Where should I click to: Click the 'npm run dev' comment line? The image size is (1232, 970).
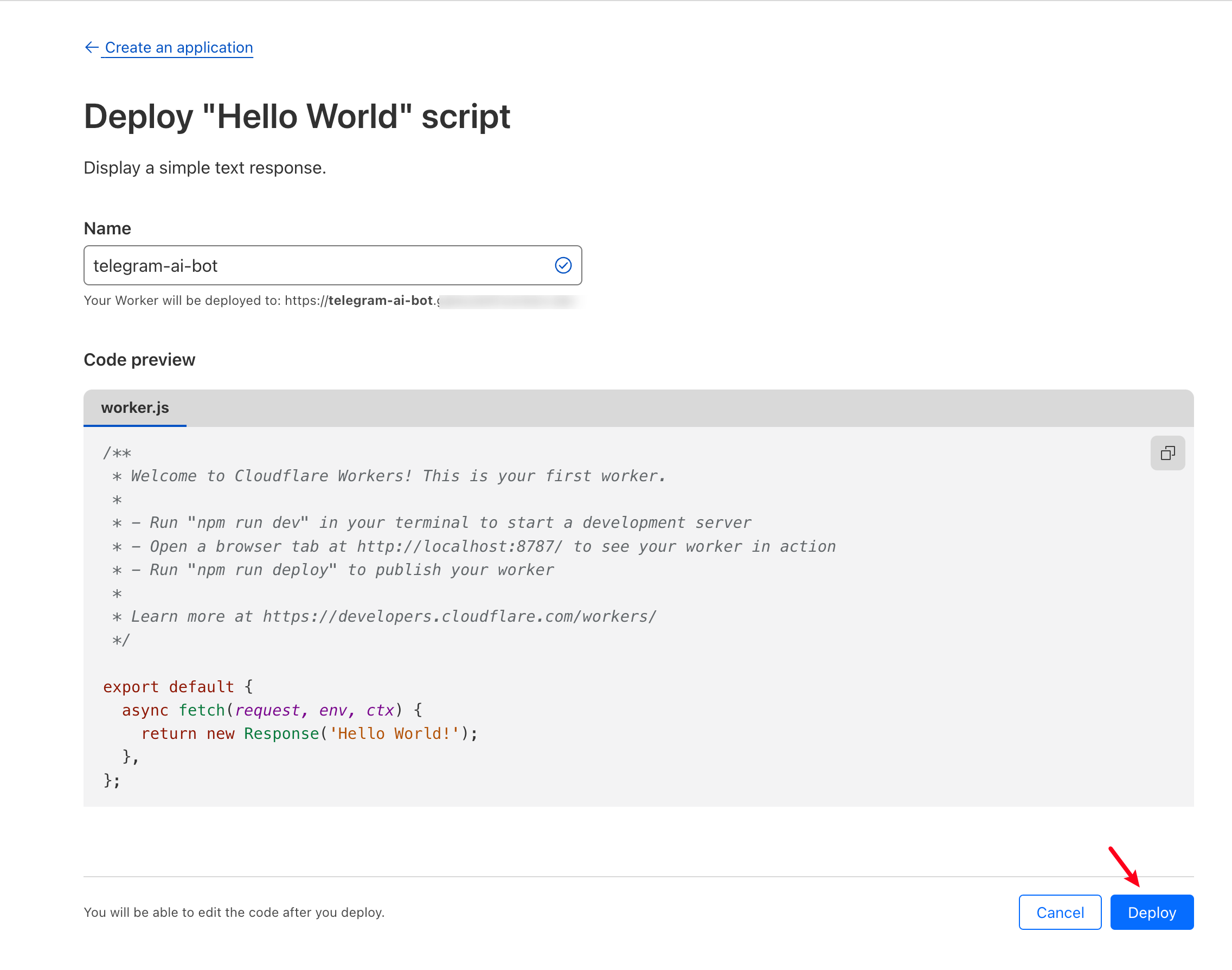click(x=432, y=522)
